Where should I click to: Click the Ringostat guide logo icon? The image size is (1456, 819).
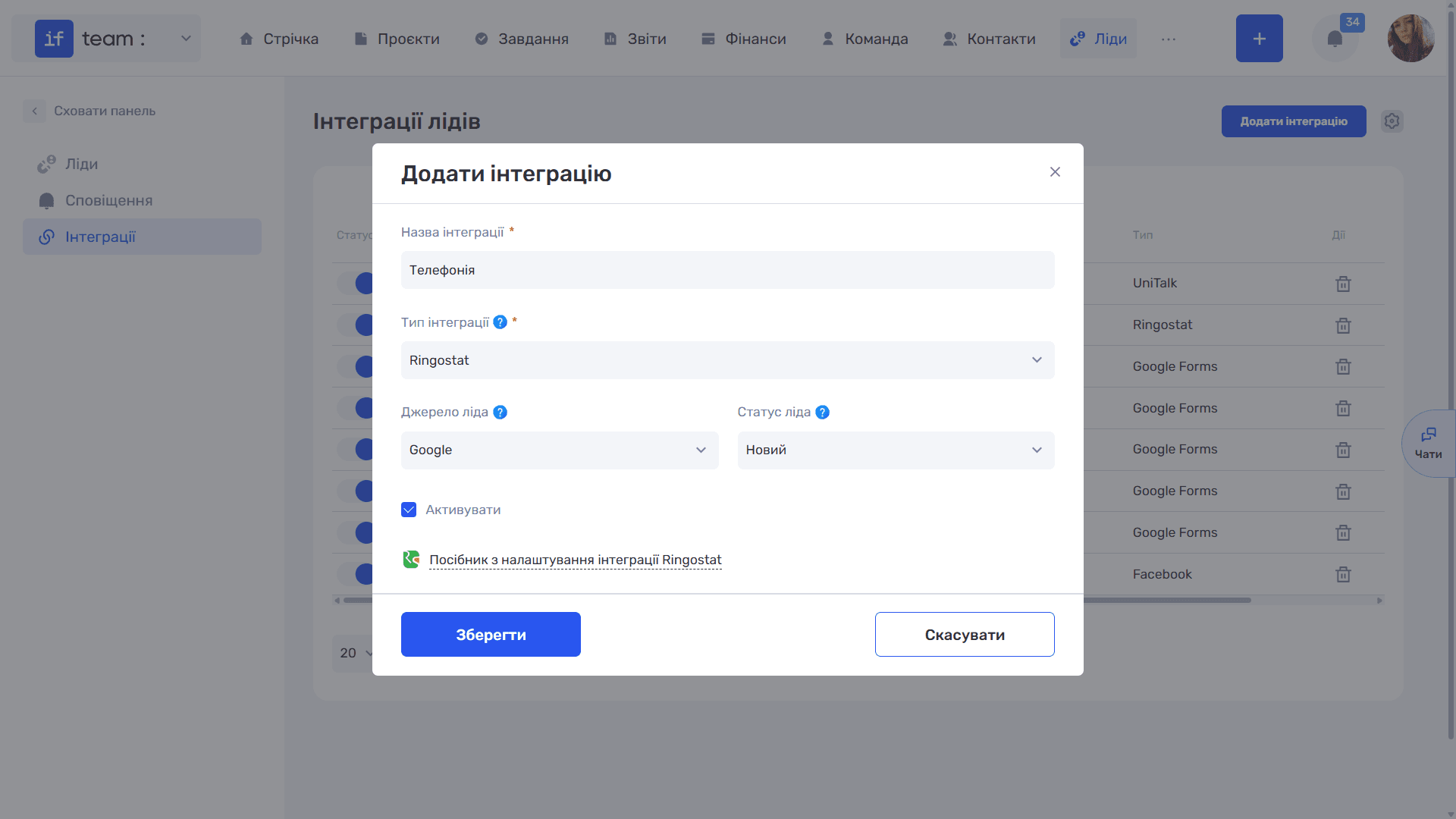pos(411,560)
